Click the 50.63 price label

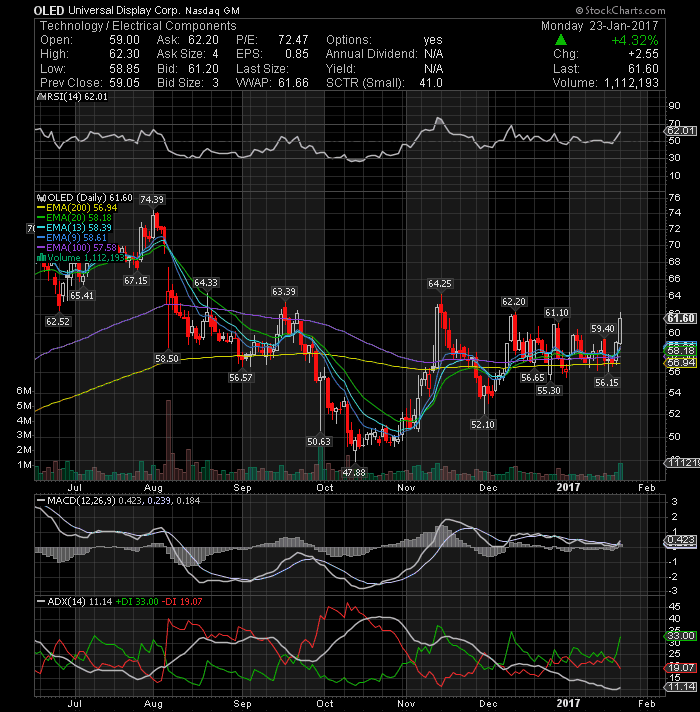point(319,441)
